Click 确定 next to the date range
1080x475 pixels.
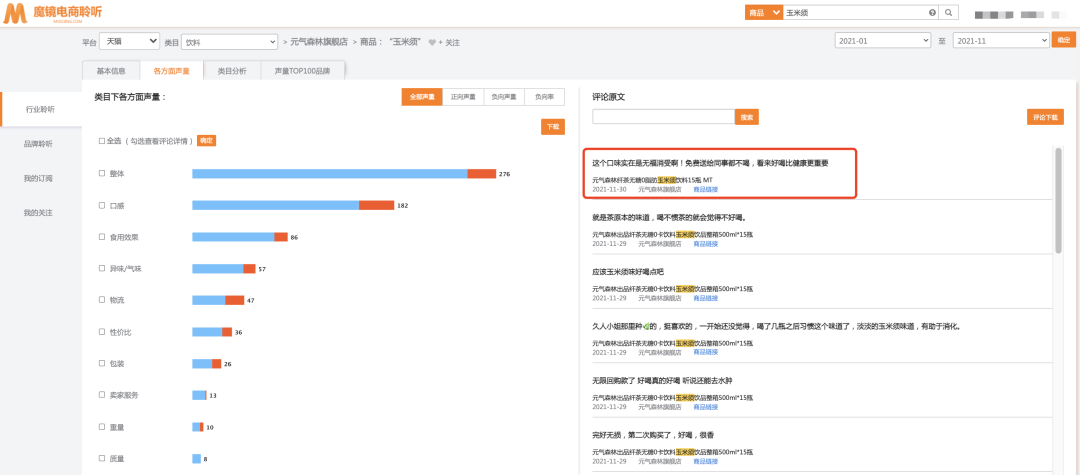pyautogui.click(x=1063, y=40)
